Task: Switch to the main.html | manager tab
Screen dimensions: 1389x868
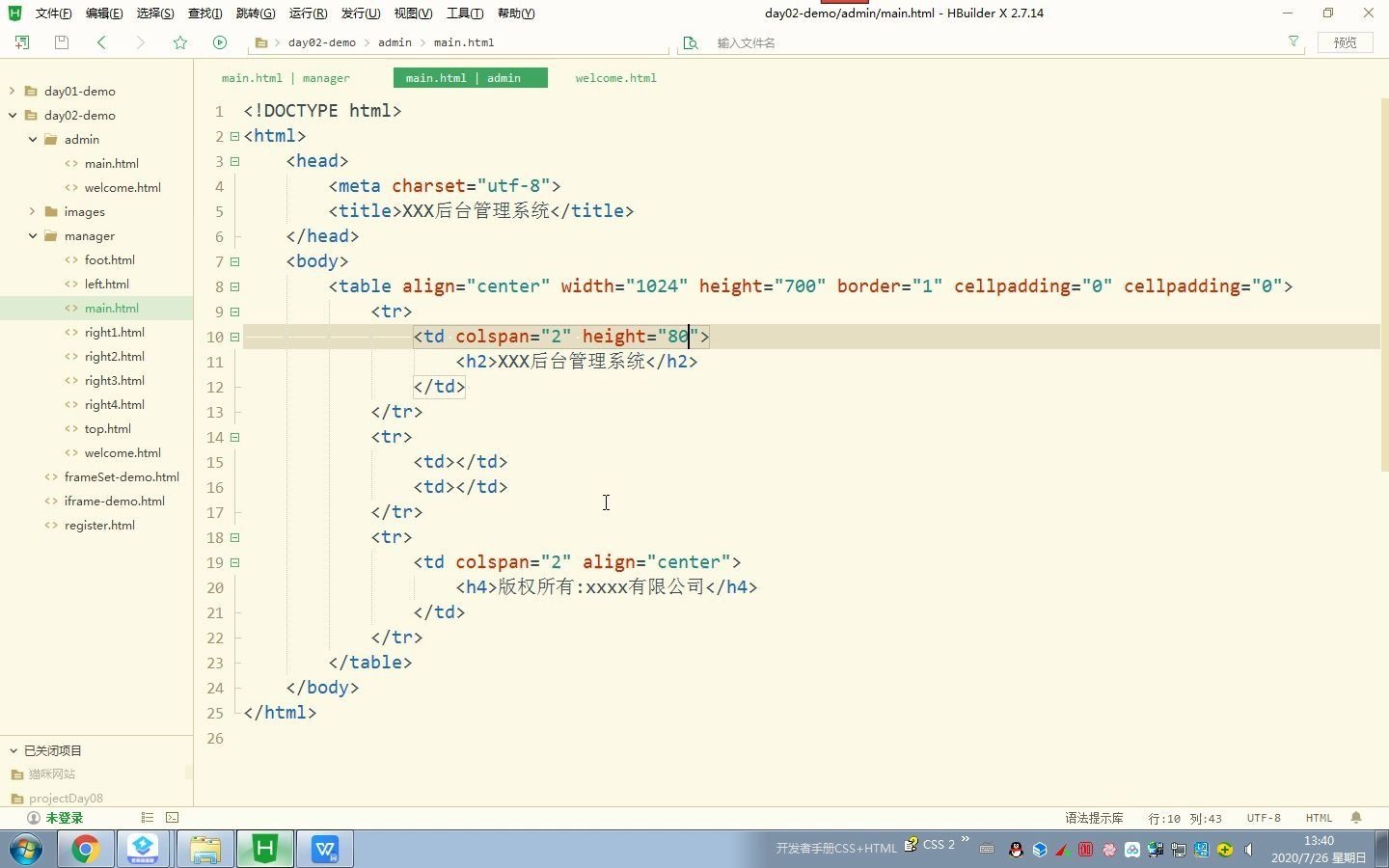Action: (286, 78)
